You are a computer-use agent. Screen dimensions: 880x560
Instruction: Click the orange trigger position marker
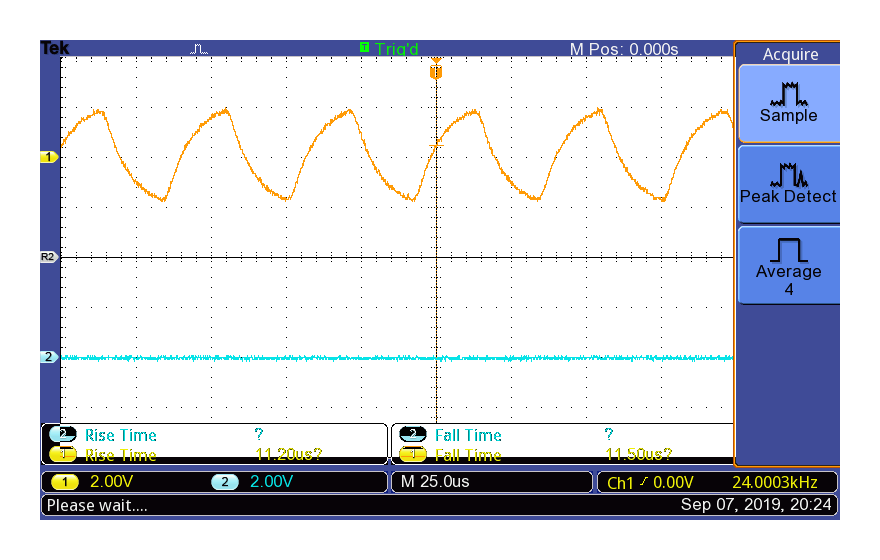coord(436,71)
